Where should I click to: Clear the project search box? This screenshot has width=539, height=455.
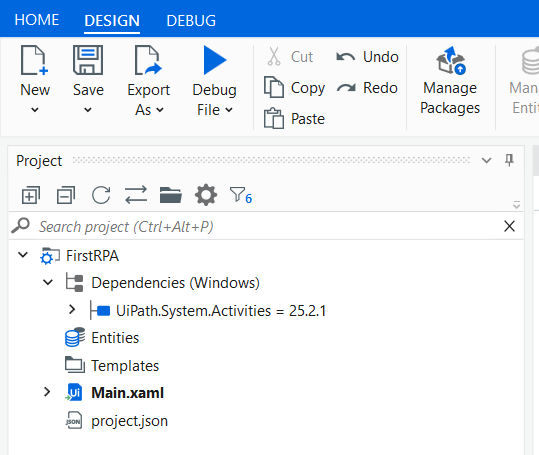[x=509, y=226]
